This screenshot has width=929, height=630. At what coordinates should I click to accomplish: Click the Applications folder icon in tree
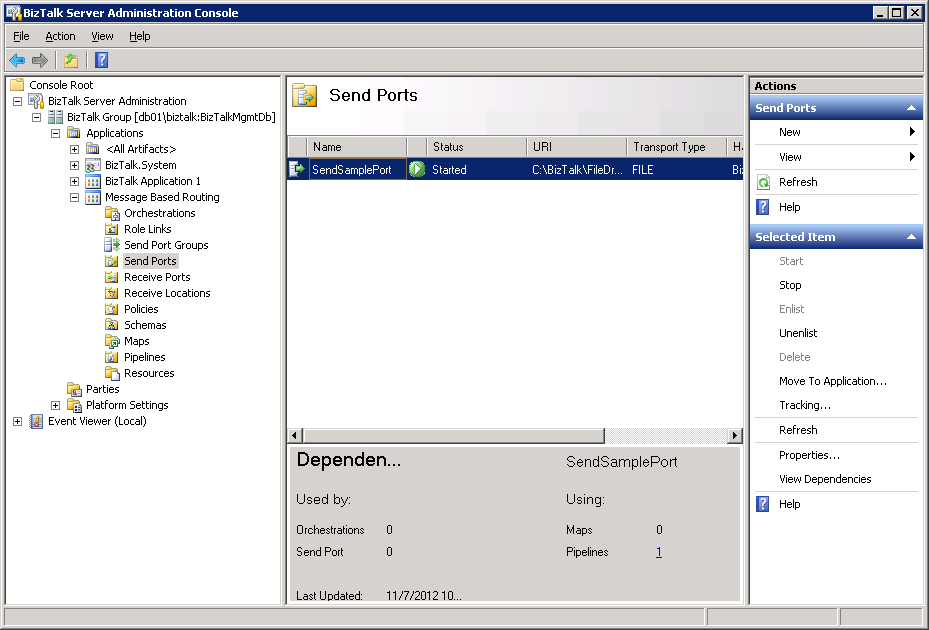(73, 133)
